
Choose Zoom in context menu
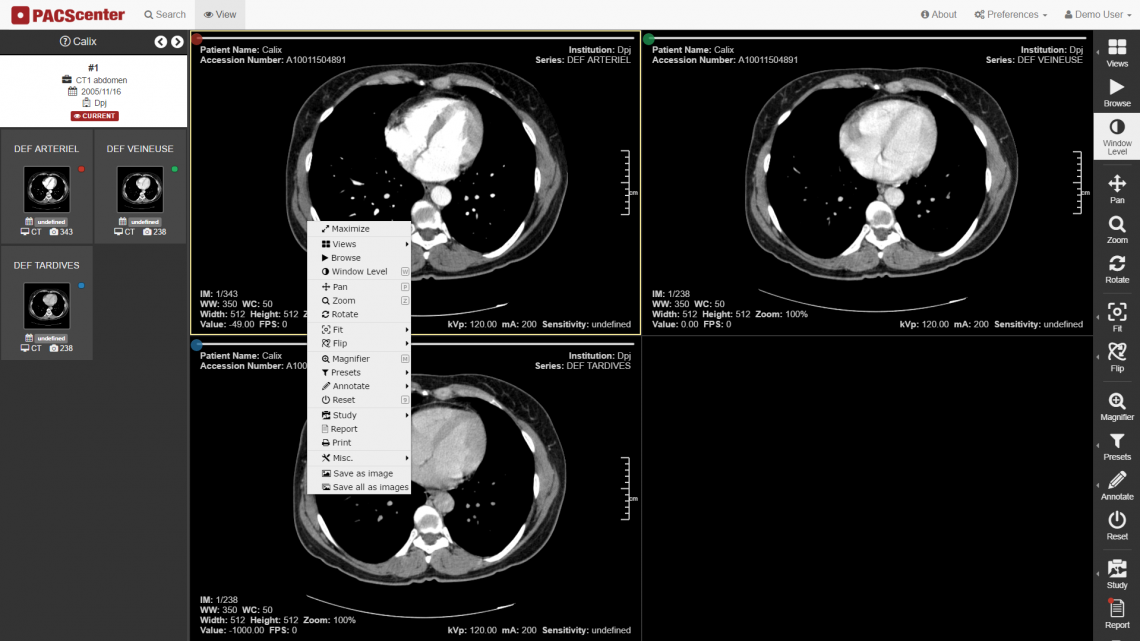pos(359,301)
